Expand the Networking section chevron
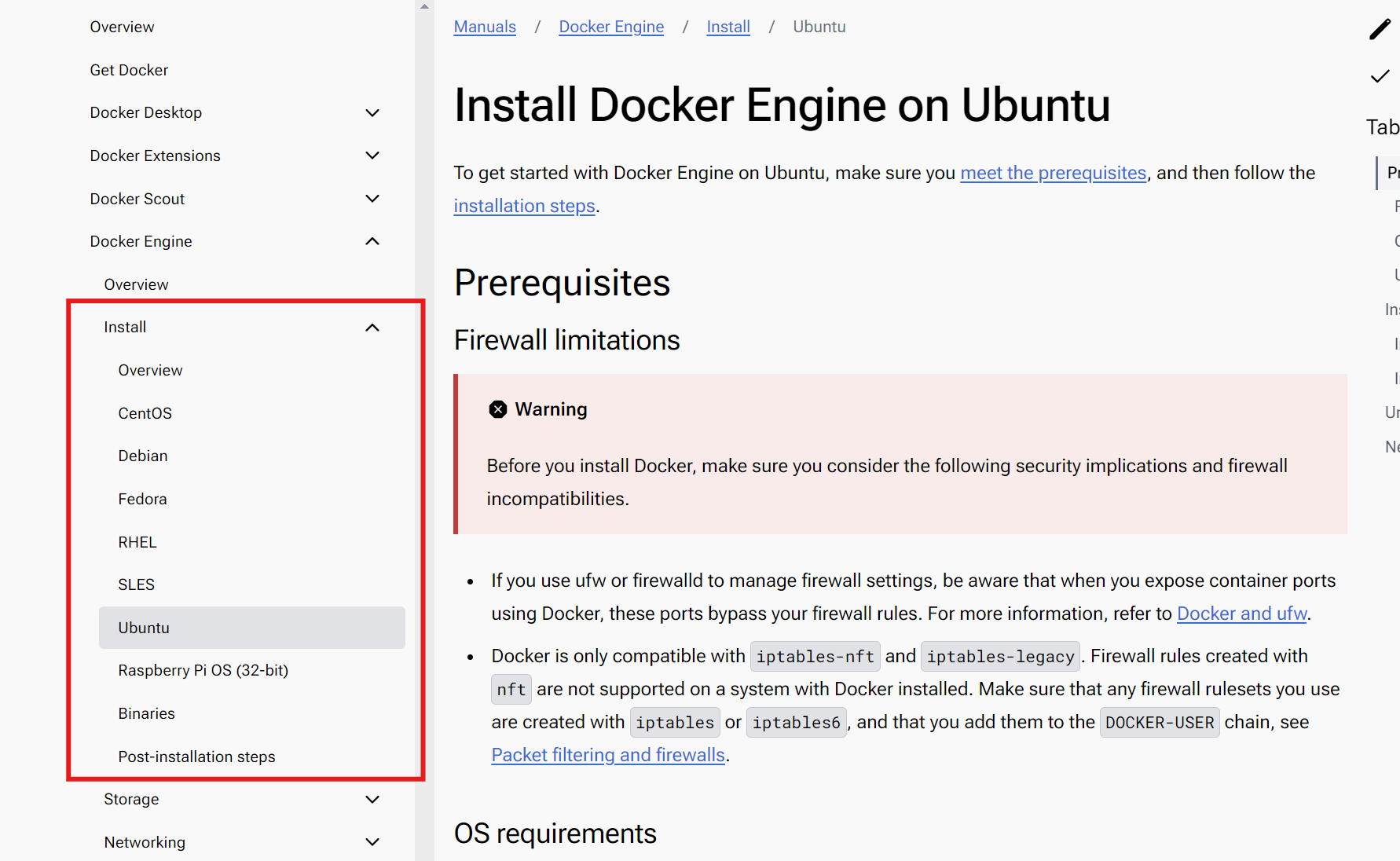 coord(372,842)
